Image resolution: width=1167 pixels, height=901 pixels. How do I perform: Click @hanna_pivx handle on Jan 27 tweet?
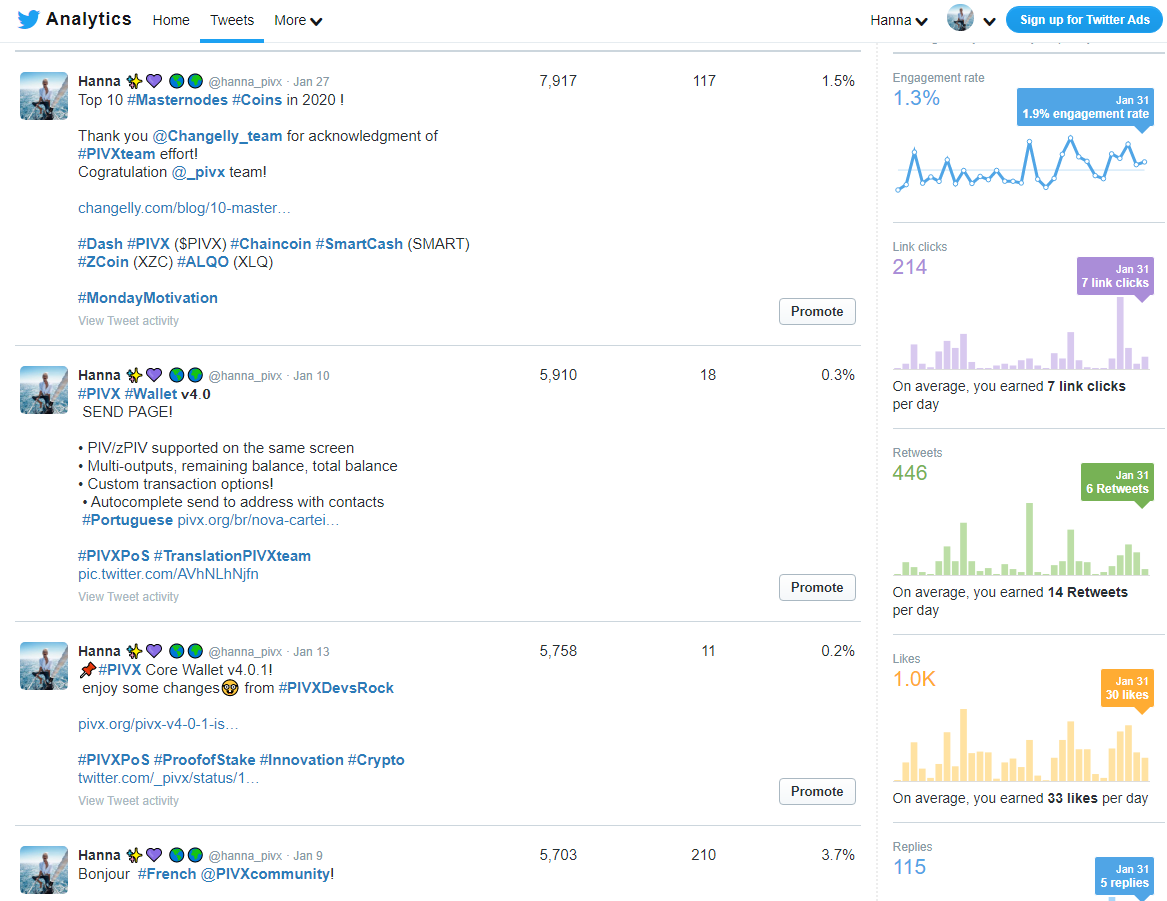[245, 82]
